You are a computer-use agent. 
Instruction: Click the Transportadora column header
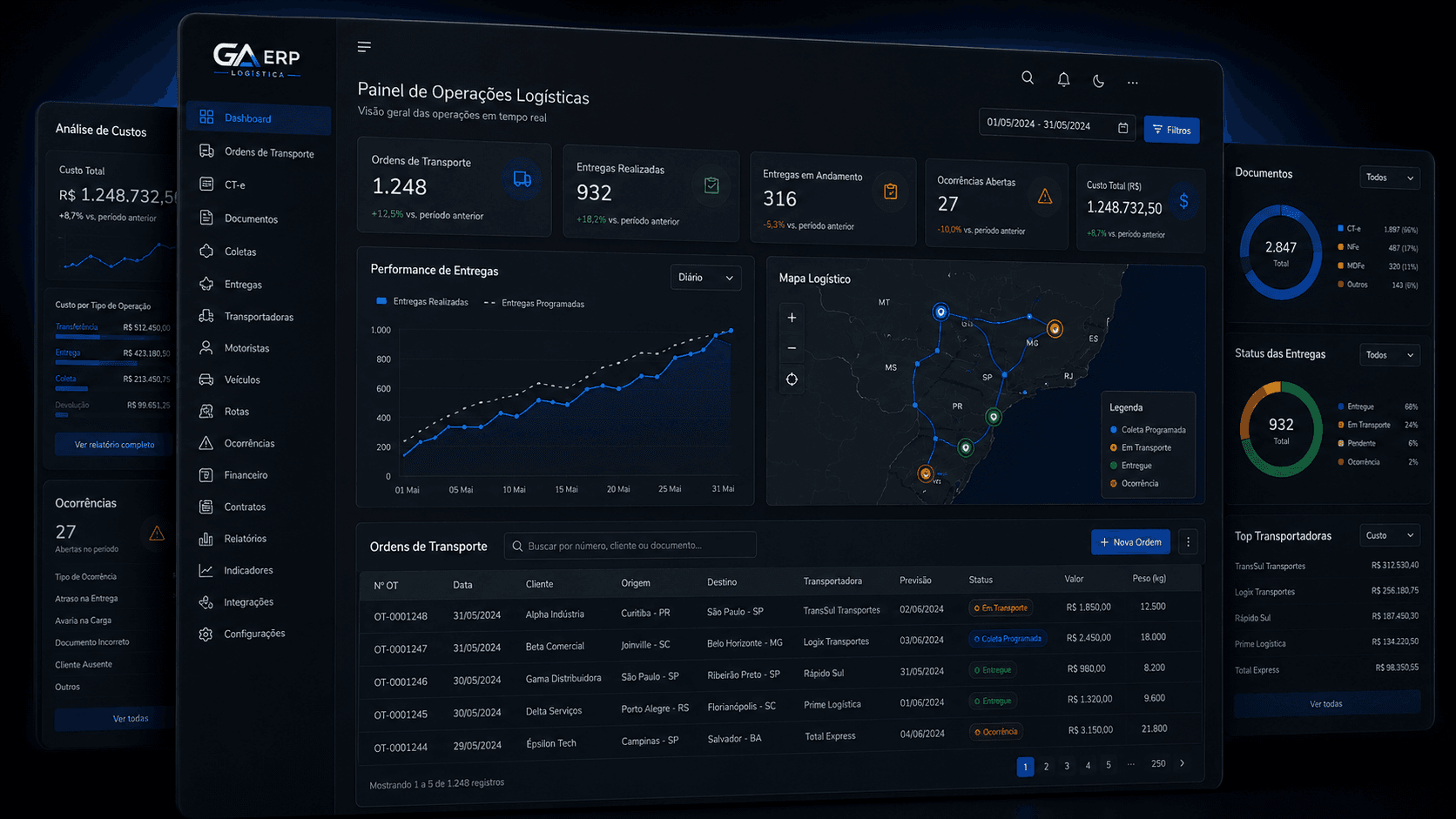click(x=832, y=581)
